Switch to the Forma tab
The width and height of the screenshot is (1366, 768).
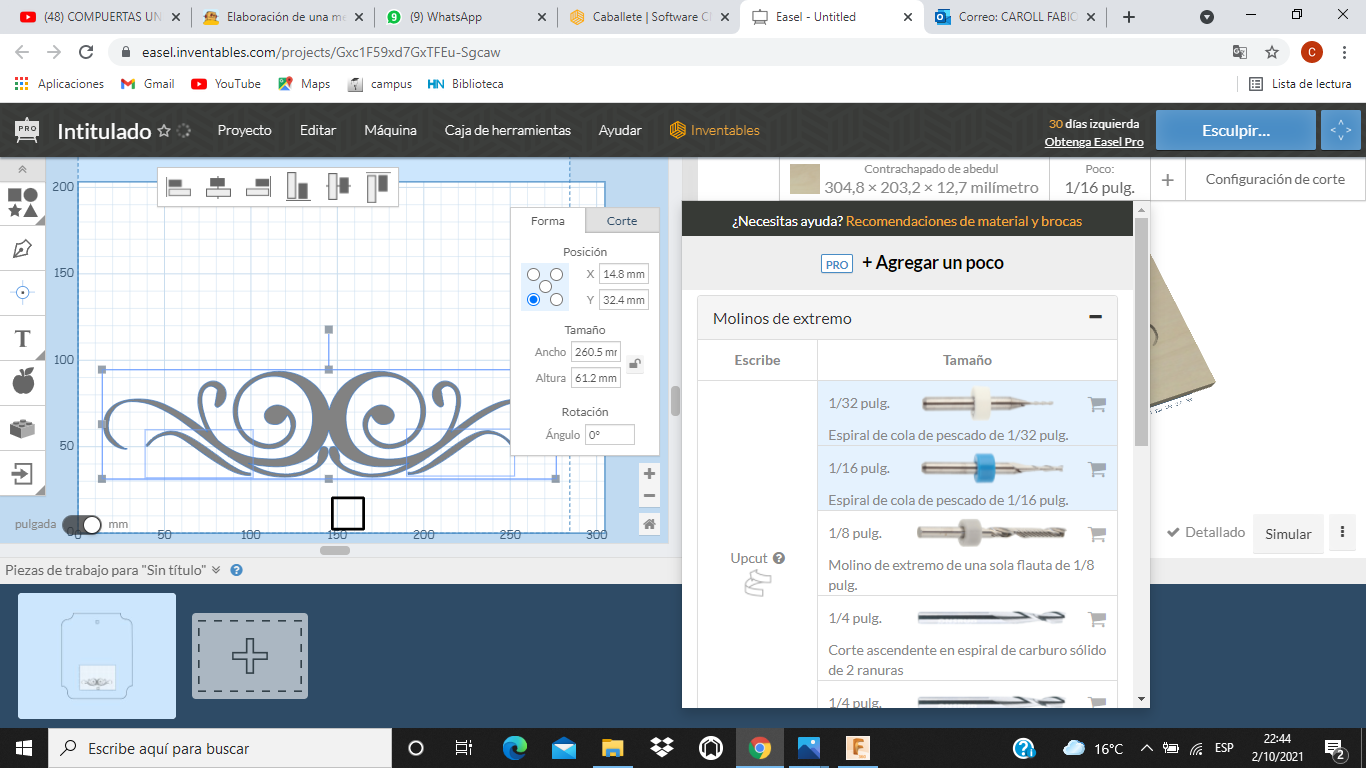pyautogui.click(x=547, y=221)
